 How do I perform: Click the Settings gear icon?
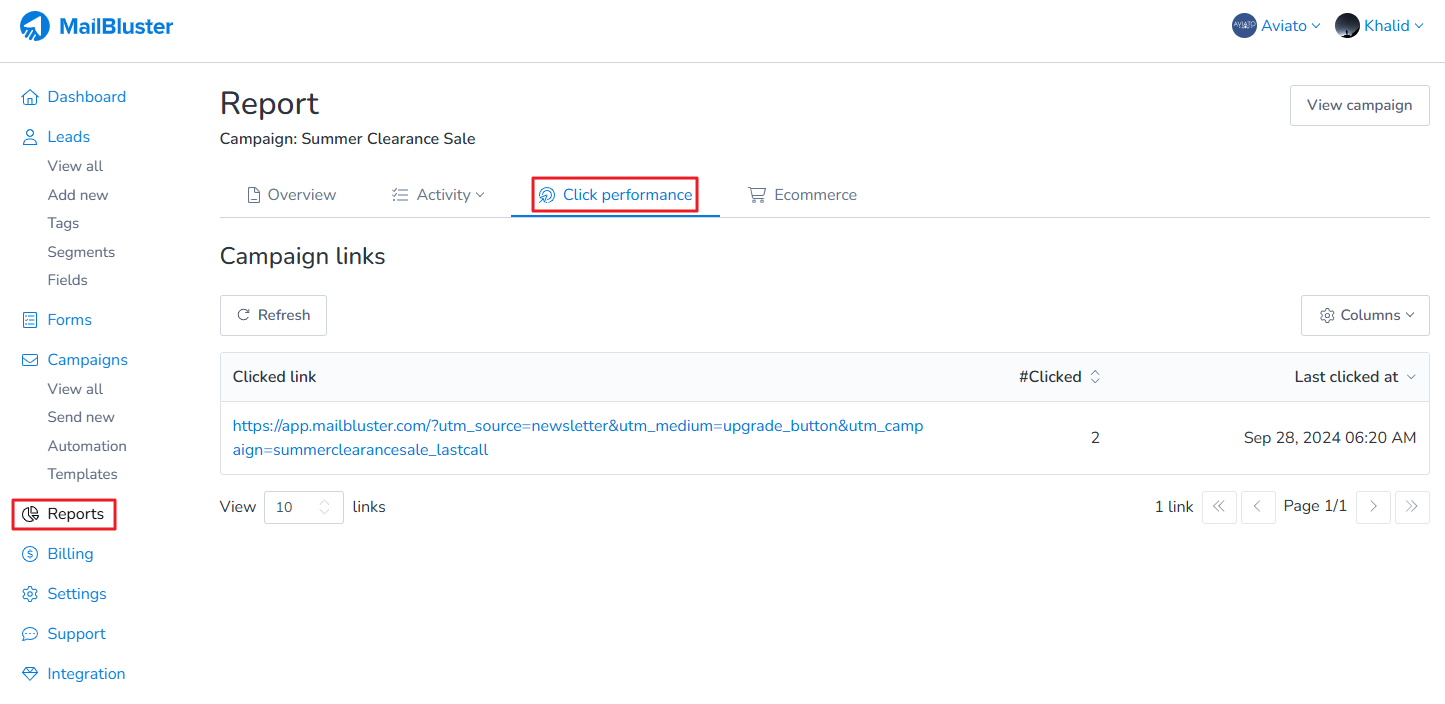point(30,594)
